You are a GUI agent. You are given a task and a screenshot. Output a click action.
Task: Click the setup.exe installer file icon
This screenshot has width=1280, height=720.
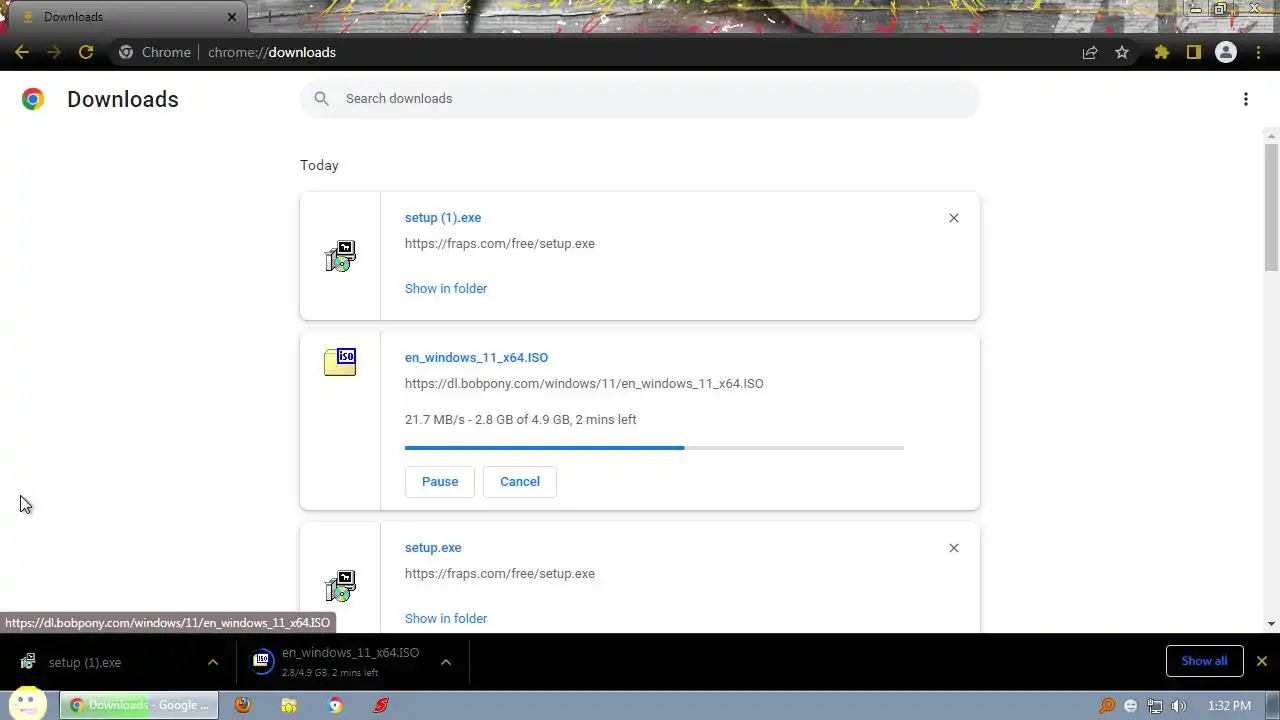pyautogui.click(x=340, y=586)
